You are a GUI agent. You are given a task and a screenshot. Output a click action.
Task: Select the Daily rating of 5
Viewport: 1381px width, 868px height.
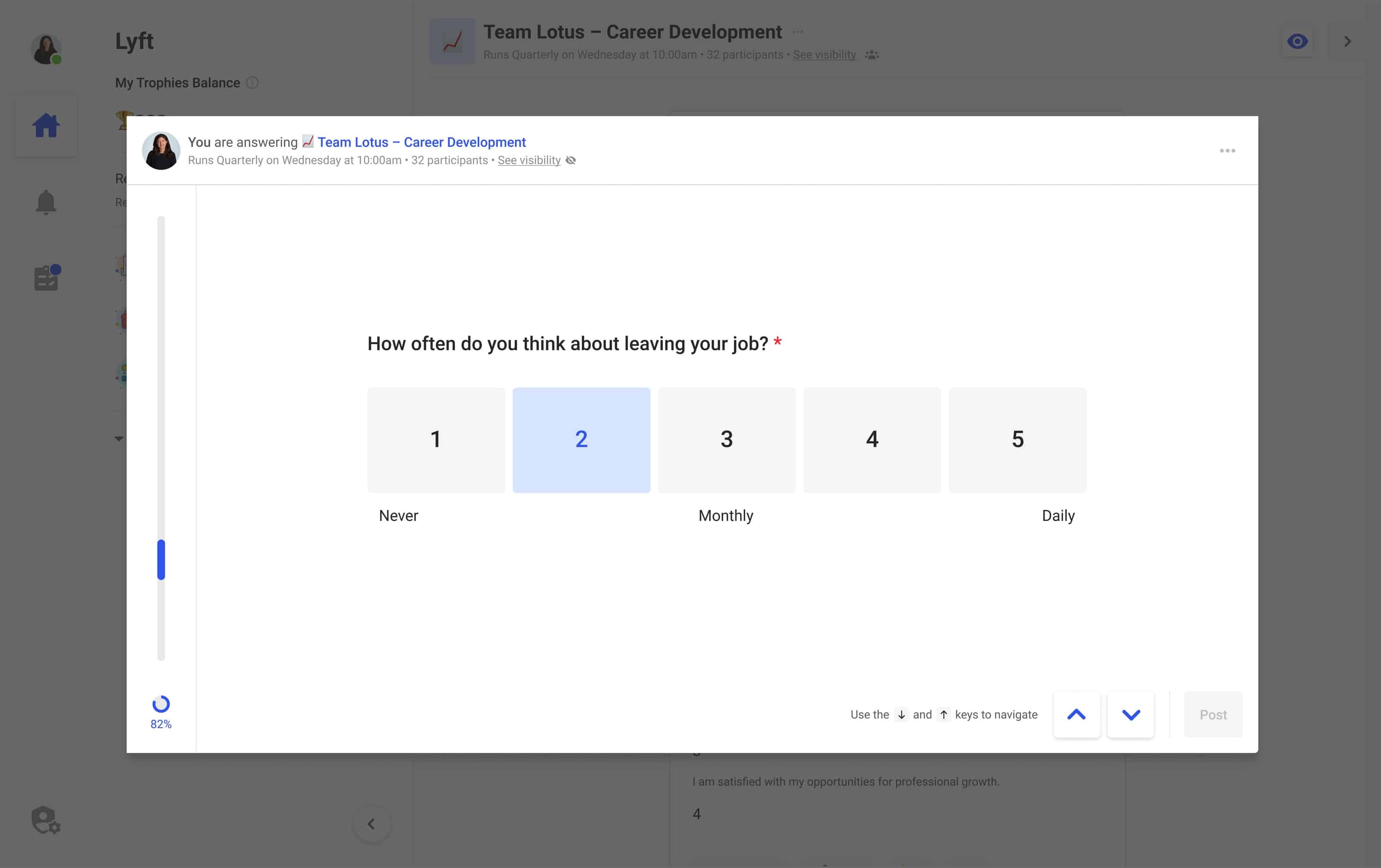pyautogui.click(x=1017, y=439)
